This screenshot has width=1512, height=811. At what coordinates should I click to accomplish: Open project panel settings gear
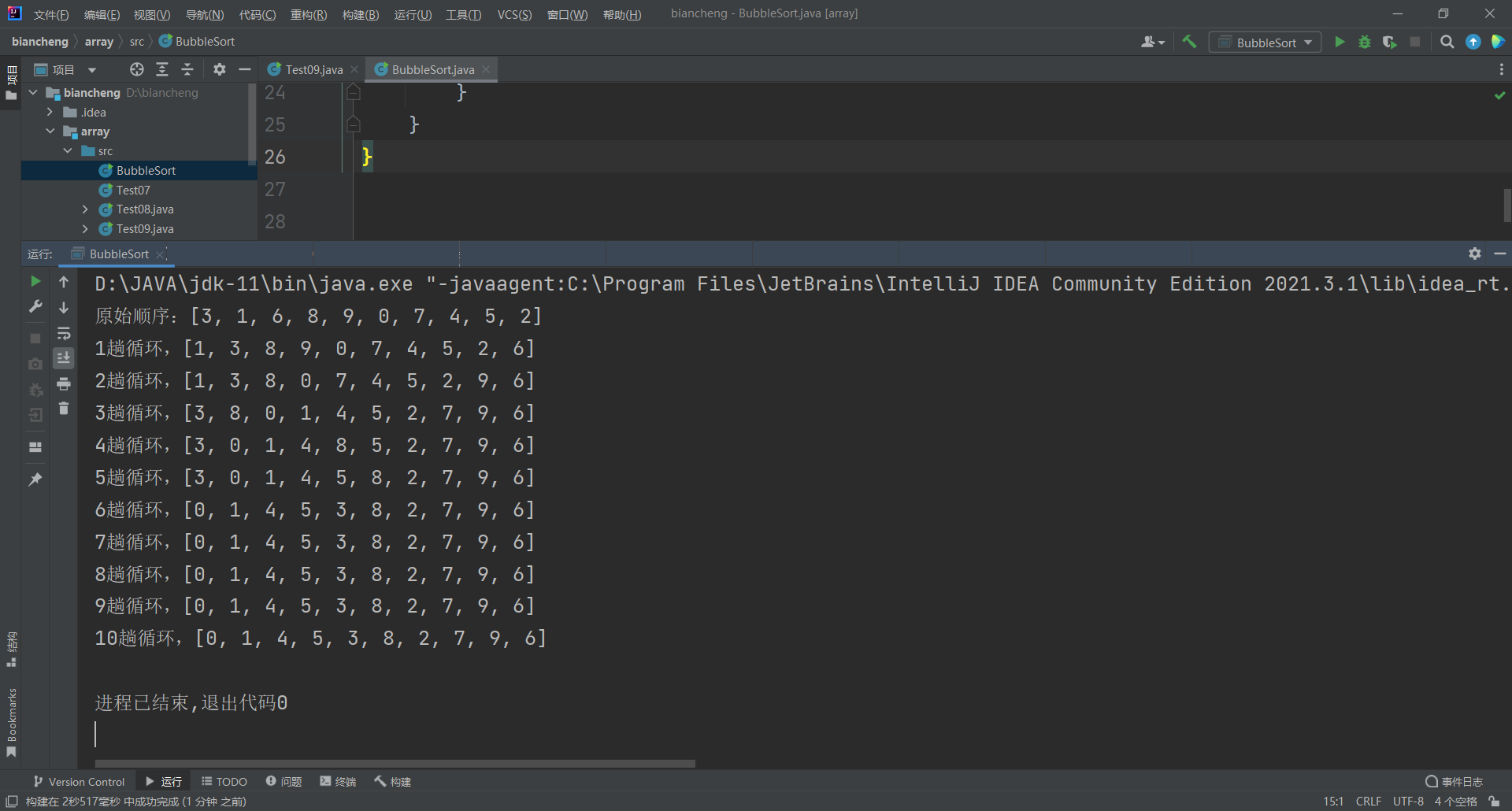(x=220, y=69)
